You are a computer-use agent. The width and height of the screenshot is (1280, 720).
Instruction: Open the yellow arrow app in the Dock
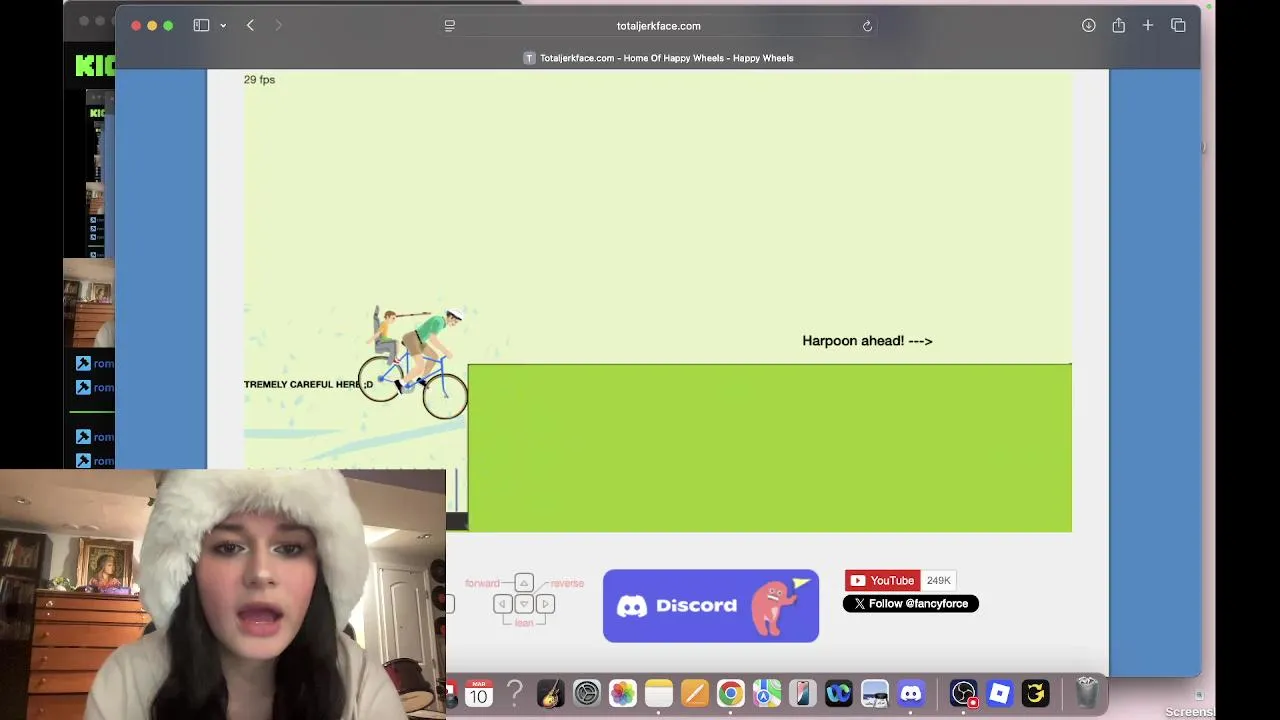(x=1035, y=693)
